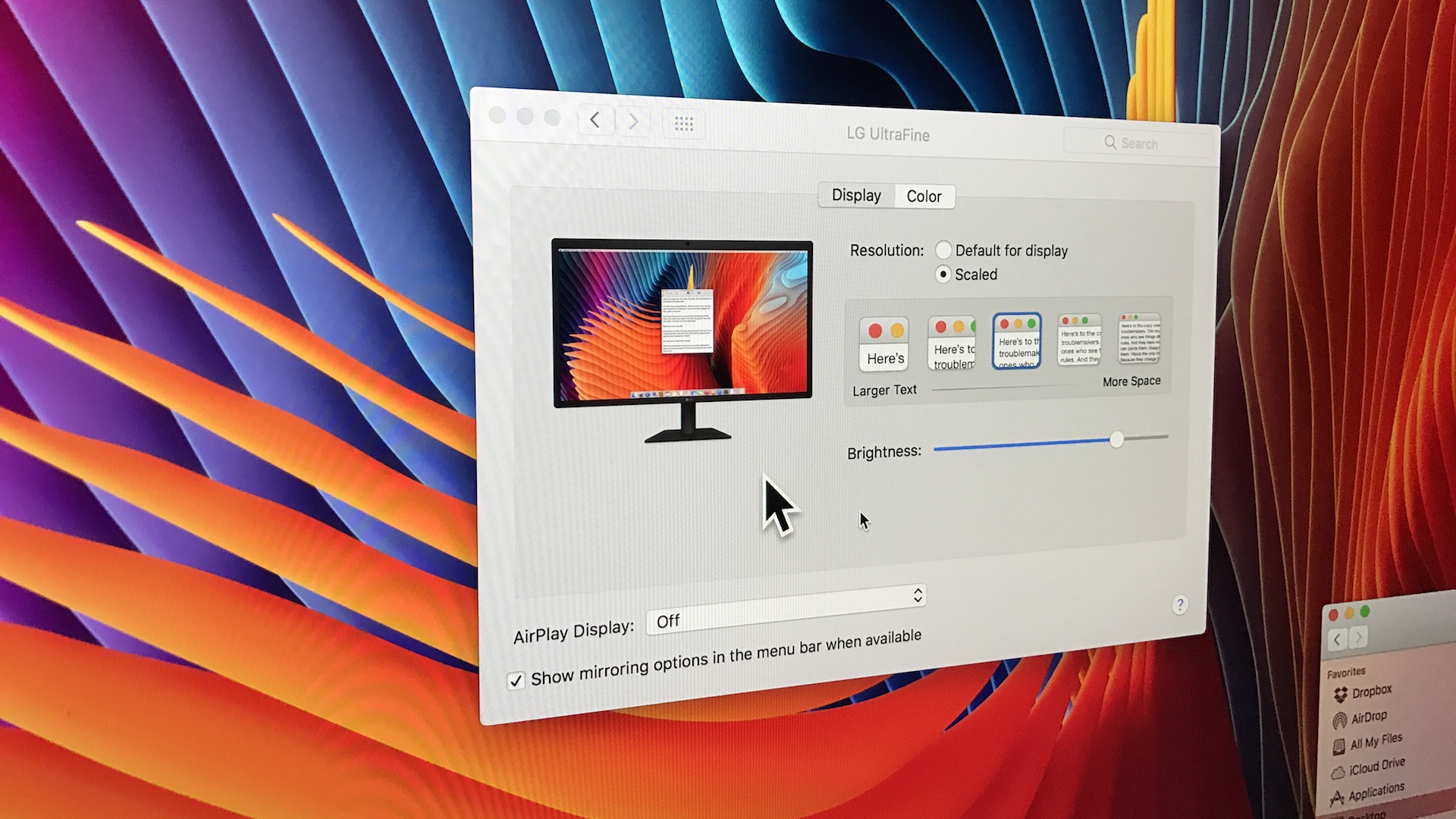Click the Brightness slider handle
The width and height of the screenshot is (1456, 819).
[x=1116, y=440]
